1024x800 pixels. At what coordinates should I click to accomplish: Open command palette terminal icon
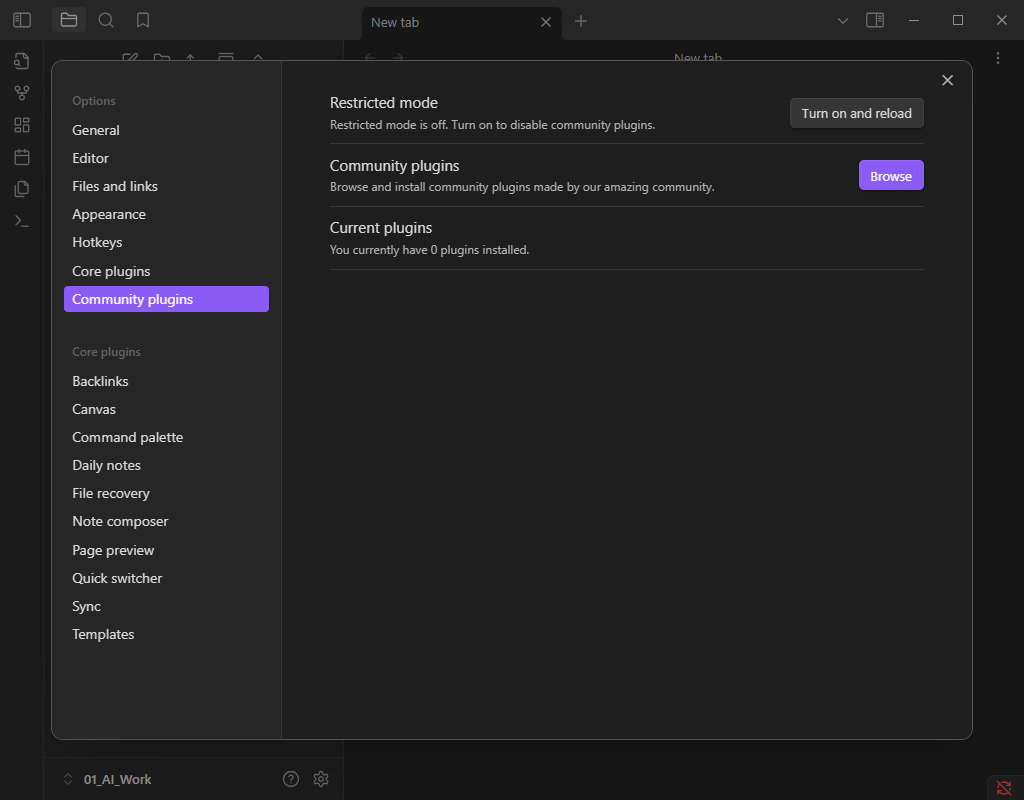[x=22, y=221]
